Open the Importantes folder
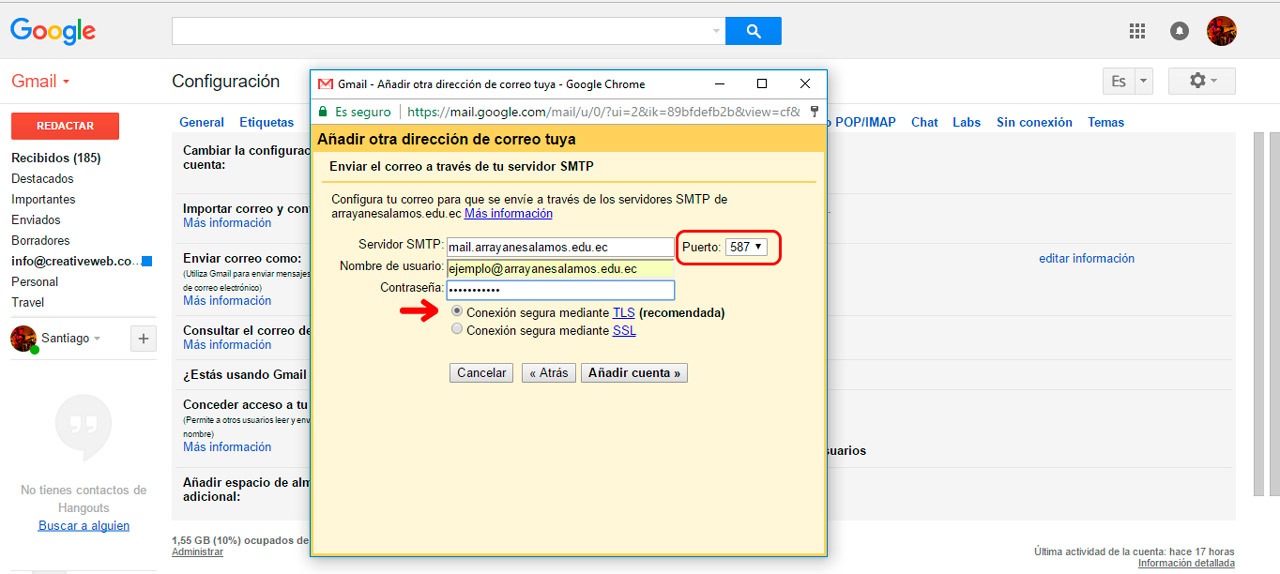 pos(43,199)
